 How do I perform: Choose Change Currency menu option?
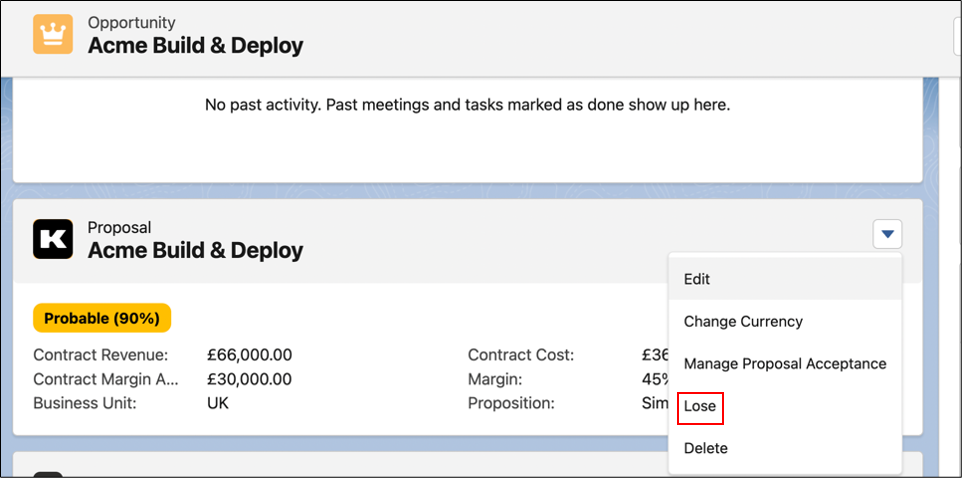pyautogui.click(x=785, y=322)
